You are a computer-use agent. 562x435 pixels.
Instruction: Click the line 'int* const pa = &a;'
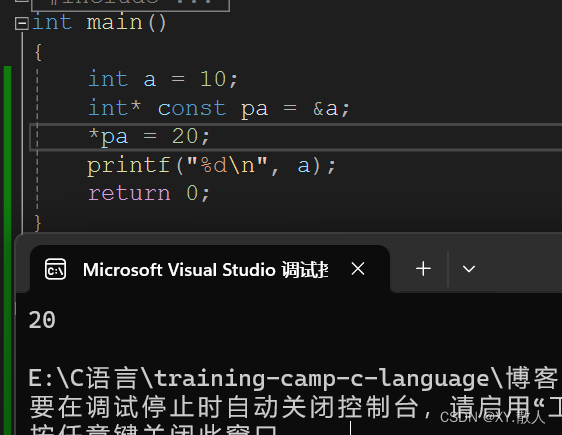(219, 108)
